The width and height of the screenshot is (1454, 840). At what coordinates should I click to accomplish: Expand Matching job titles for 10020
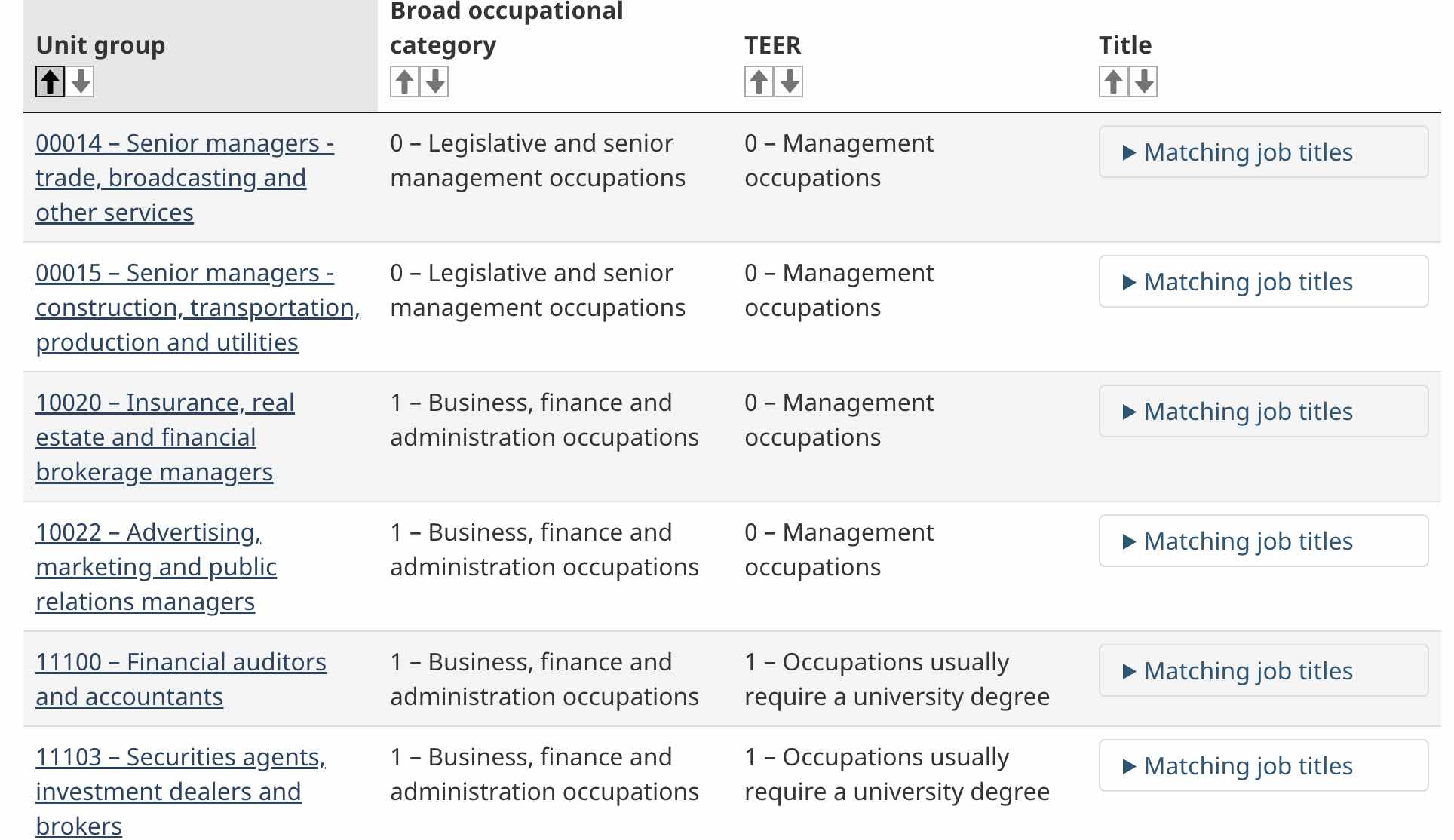click(1263, 412)
